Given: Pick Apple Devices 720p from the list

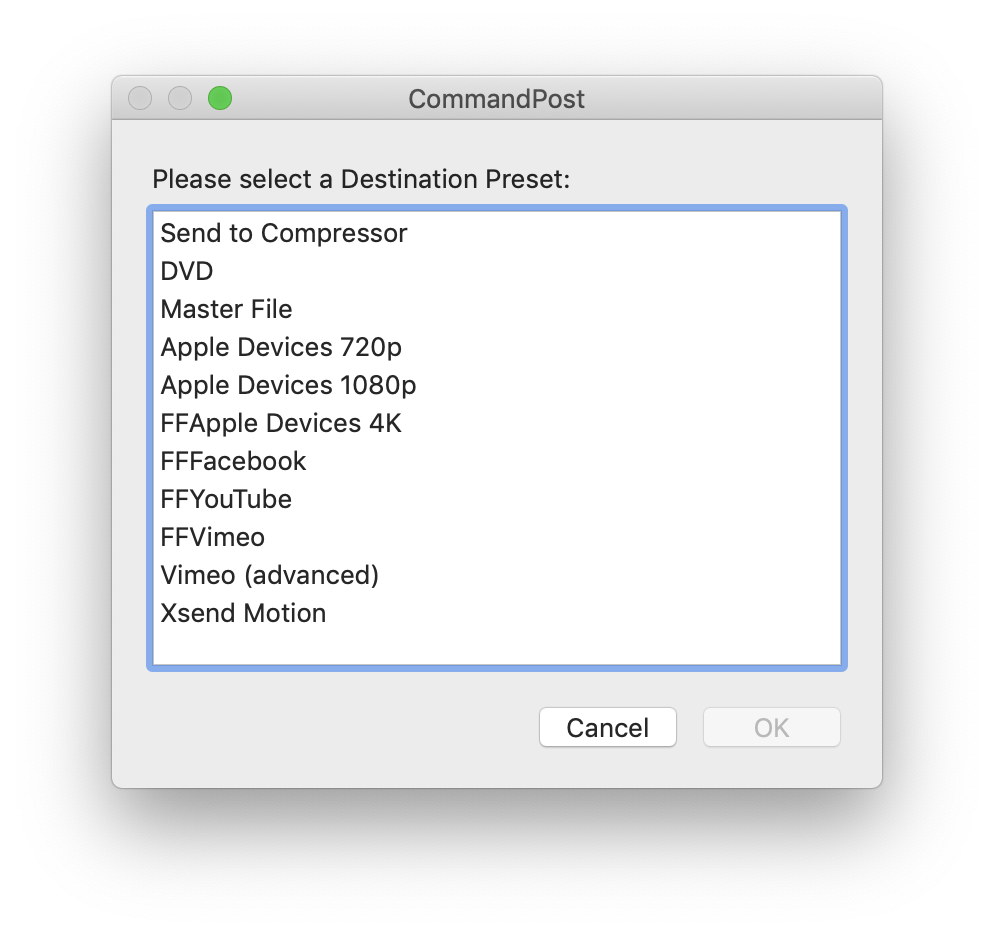Looking at the screenshot, I should pos(280,347).
